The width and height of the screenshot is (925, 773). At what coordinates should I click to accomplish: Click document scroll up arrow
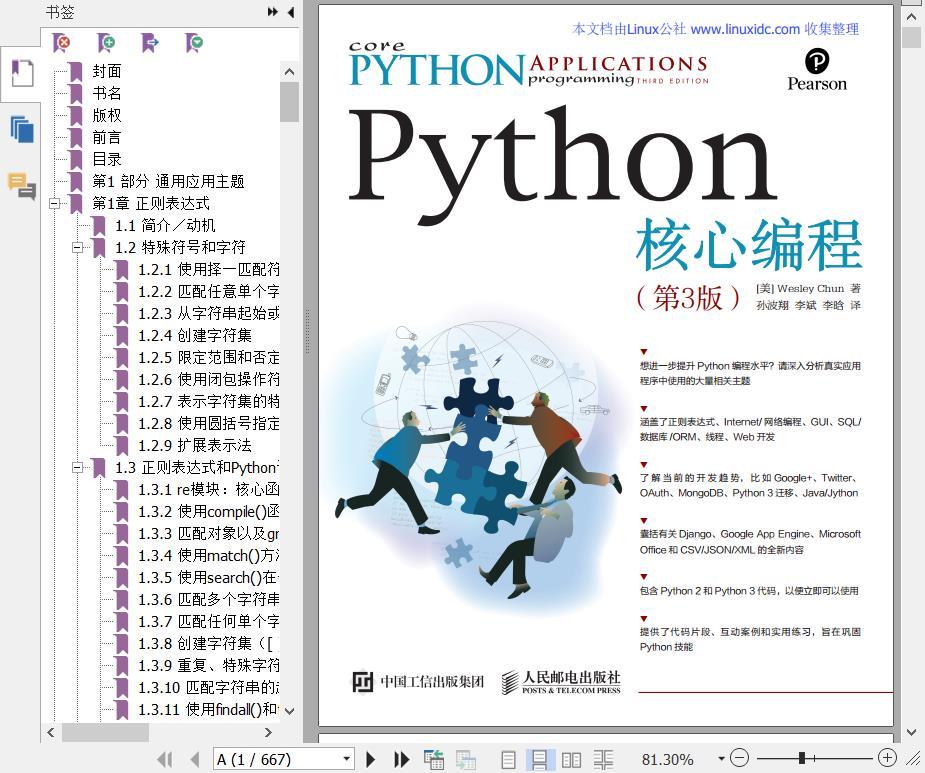pos(911,17)
